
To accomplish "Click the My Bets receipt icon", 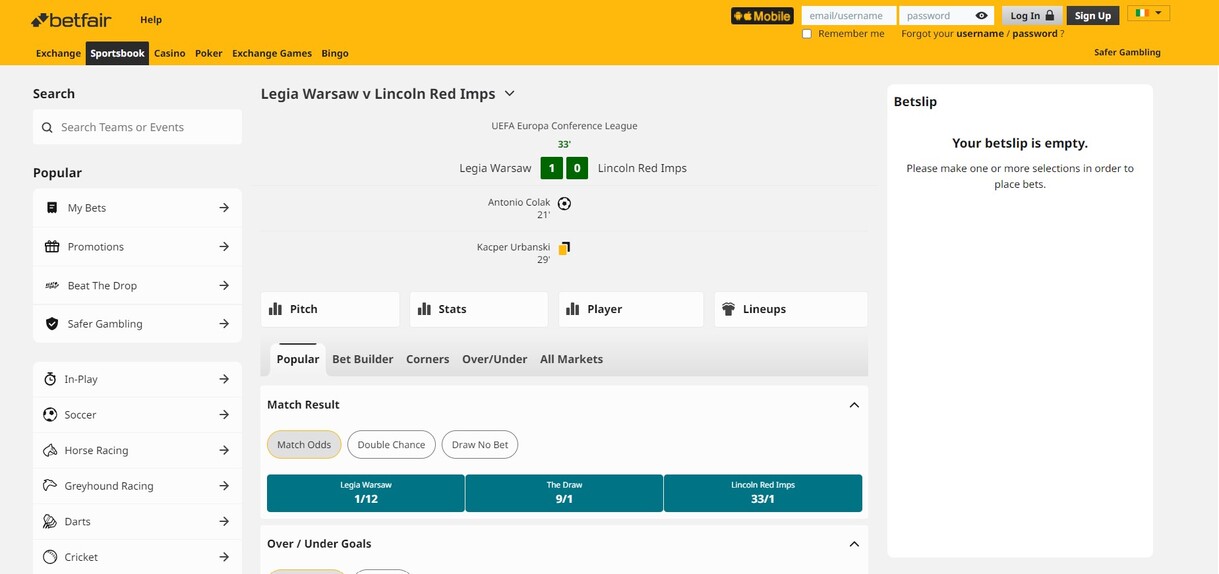I will pyautogui.click(x=52, y=208).
